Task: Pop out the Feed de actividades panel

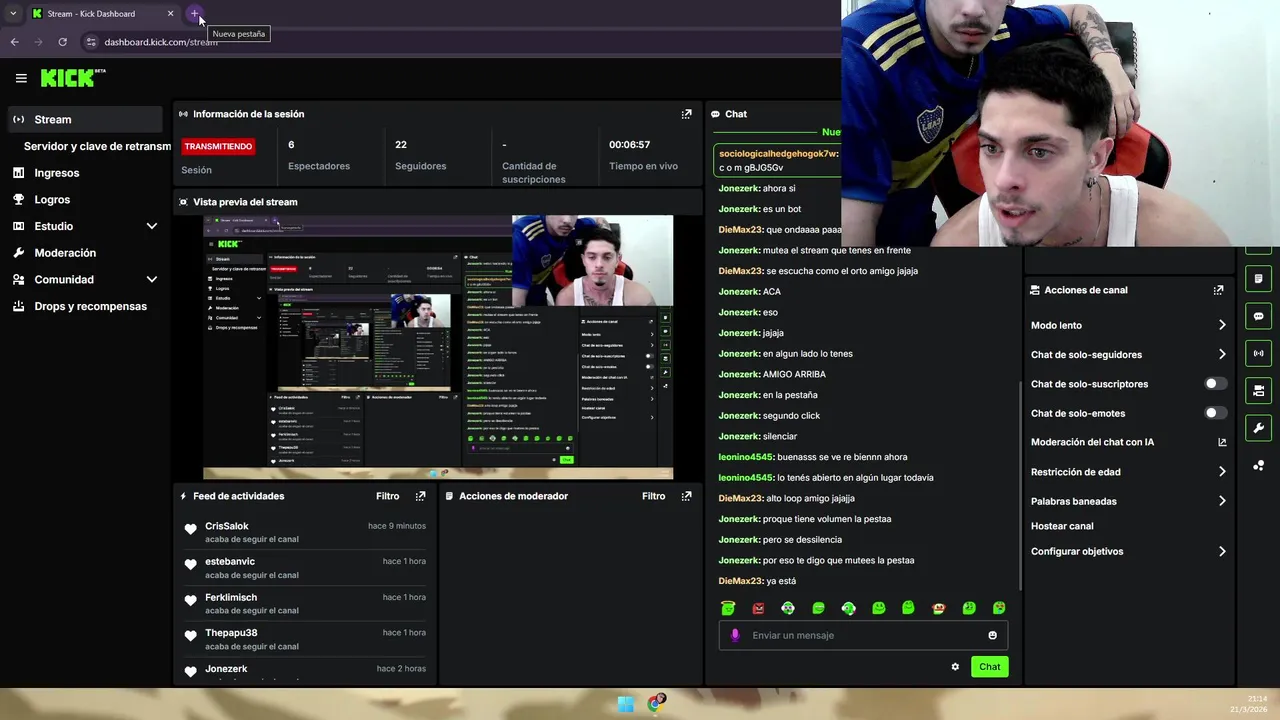Action: pyautogui.click(x=420, y=496)
